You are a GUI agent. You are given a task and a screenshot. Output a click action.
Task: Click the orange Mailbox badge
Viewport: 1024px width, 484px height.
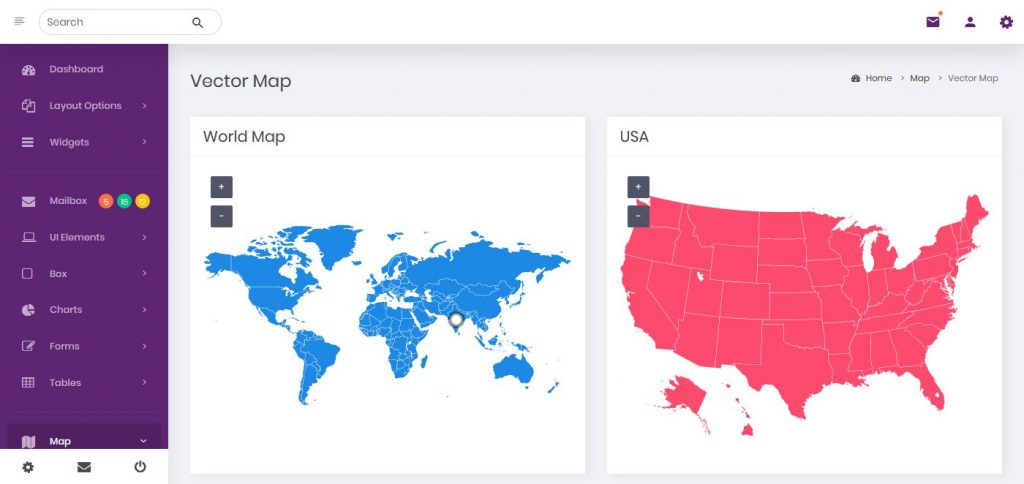click(x=106, y=202)
